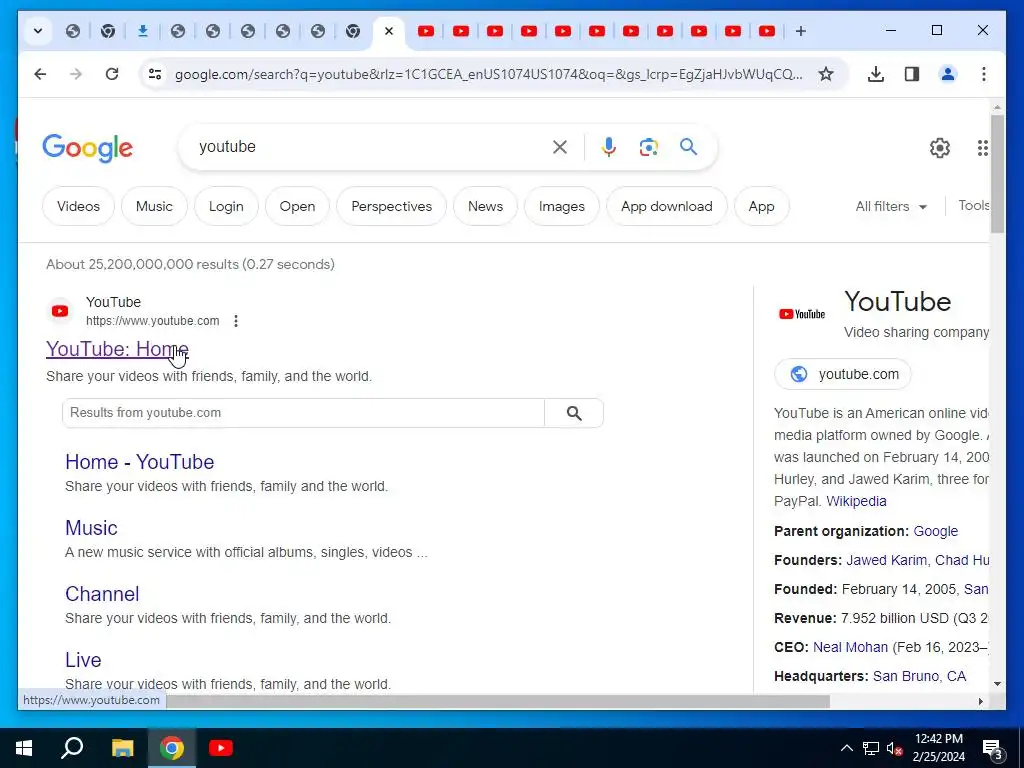Image resolution: width=1024 pixels, height=768 pixels.
Task: Submit search with the magnifier icon
Action: 688,146
